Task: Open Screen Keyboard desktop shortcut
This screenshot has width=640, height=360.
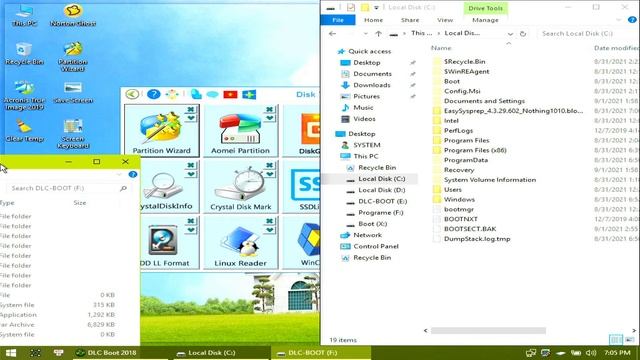Action: [x=73, y=134]
